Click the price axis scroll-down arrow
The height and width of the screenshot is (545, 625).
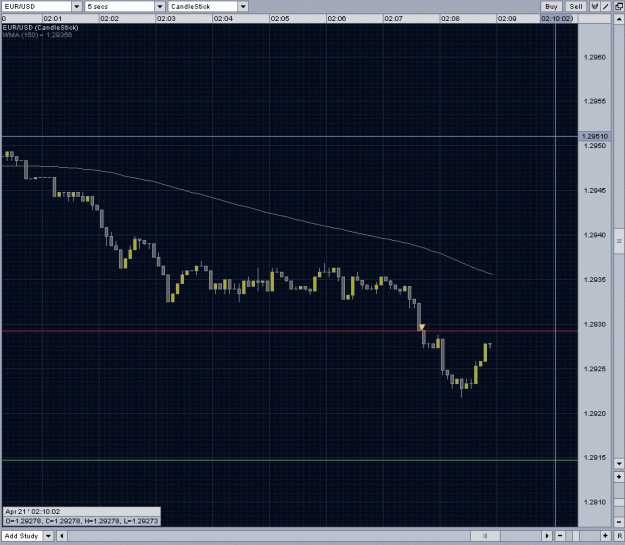pos(619,463)
